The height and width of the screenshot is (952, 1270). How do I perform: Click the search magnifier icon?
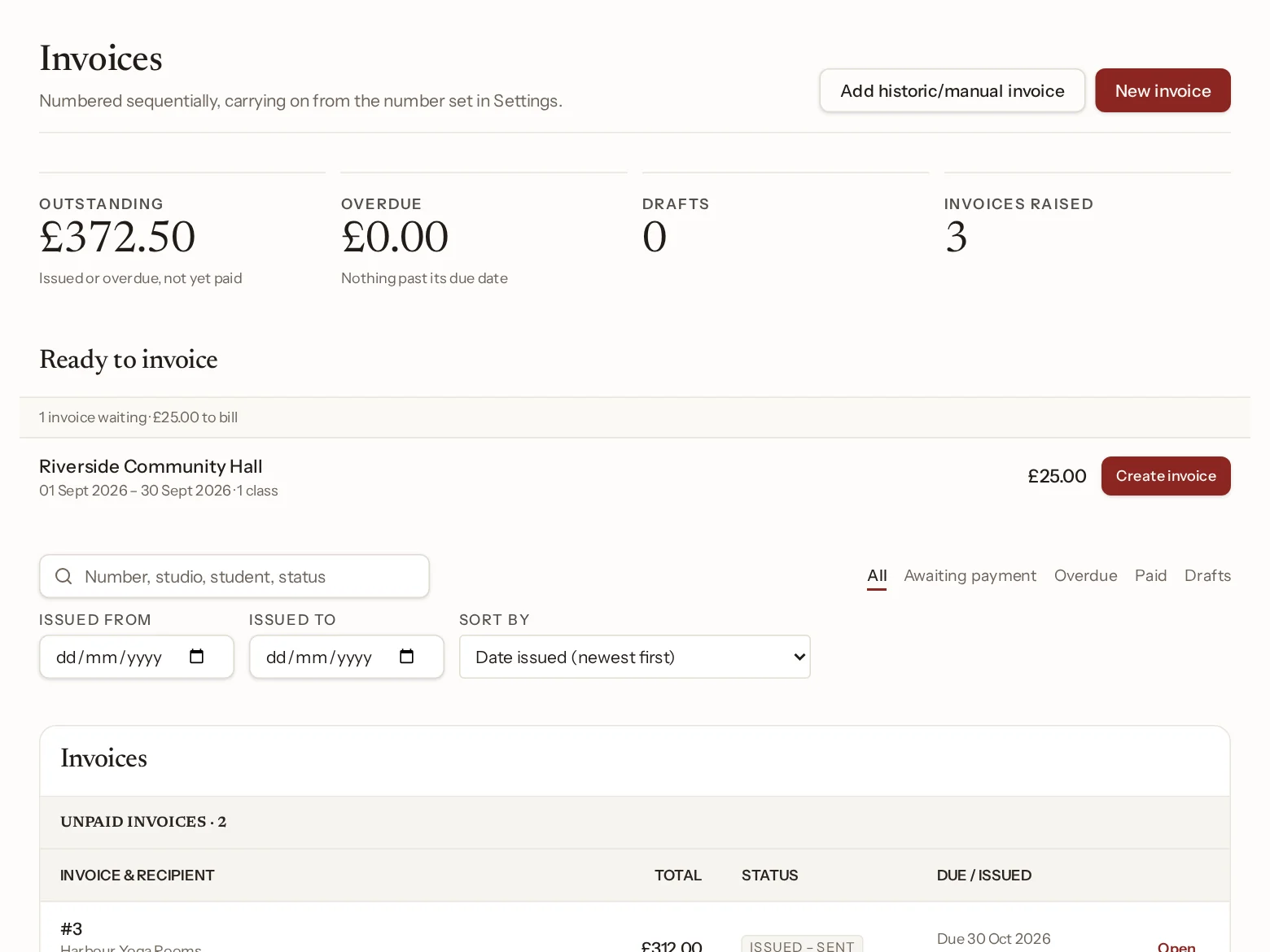[x=63, y=576]
